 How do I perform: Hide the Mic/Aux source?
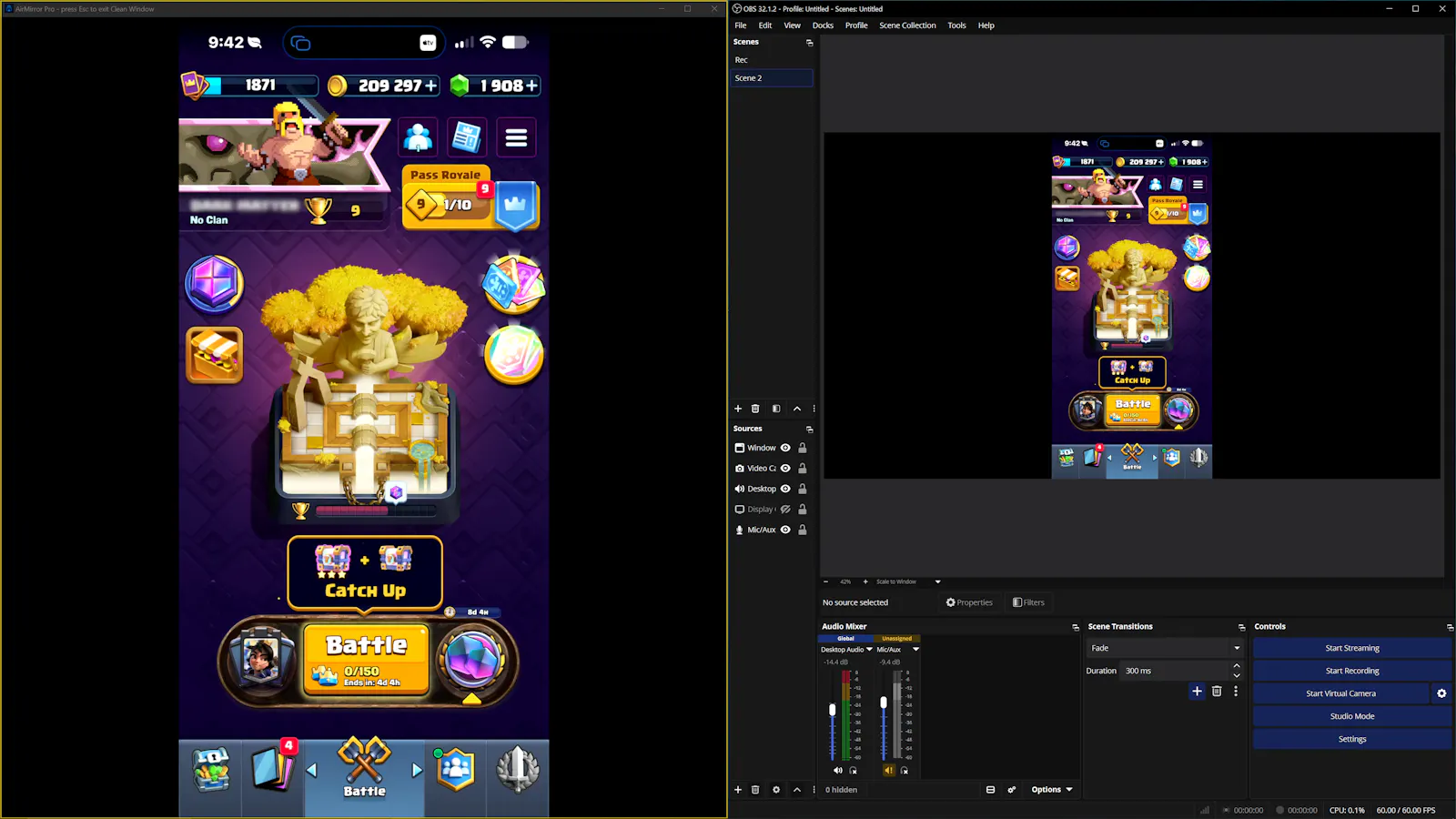click(x=785, y=530)
